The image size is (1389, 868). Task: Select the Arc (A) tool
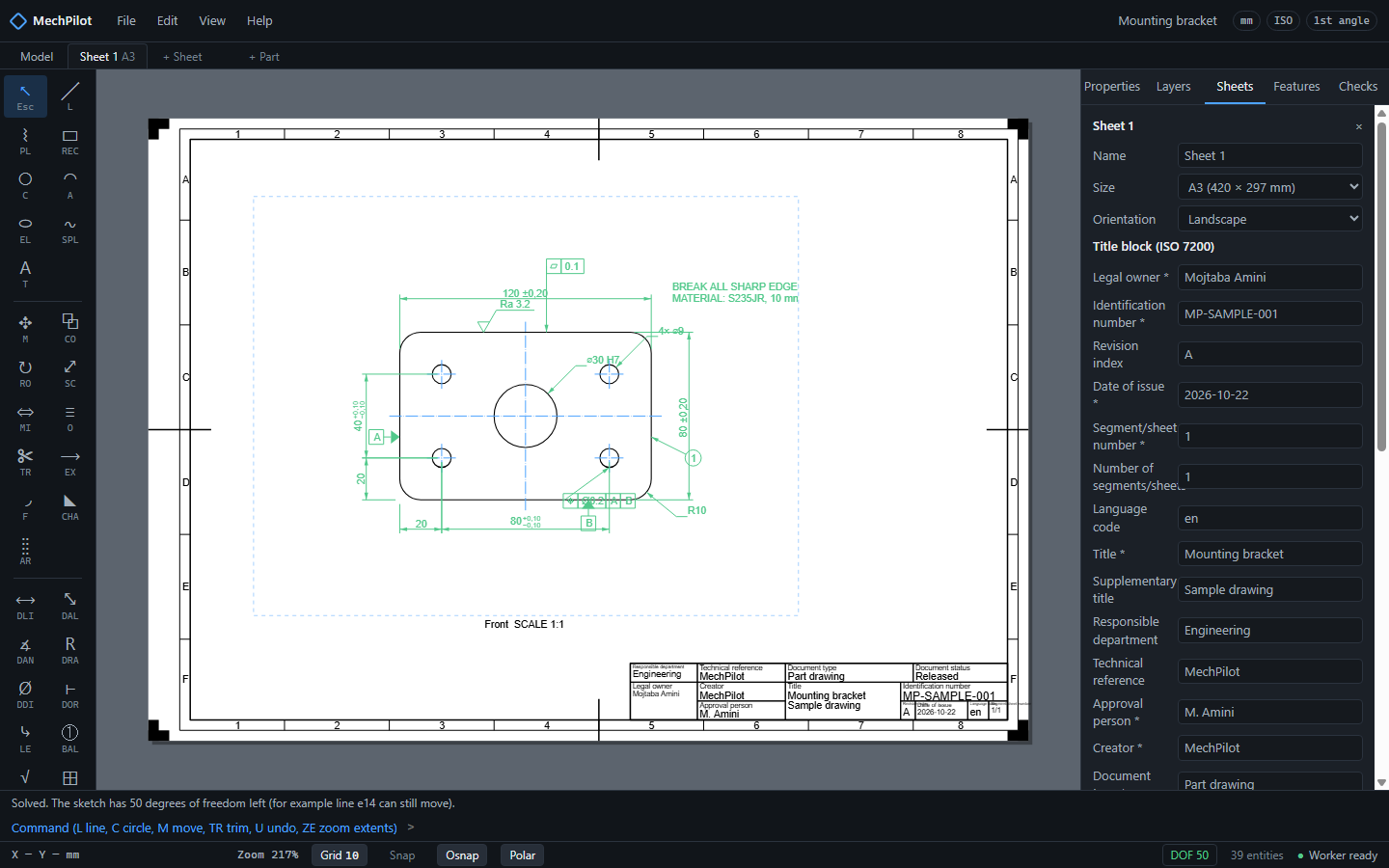pyautogui.click(x=70, y=185)
